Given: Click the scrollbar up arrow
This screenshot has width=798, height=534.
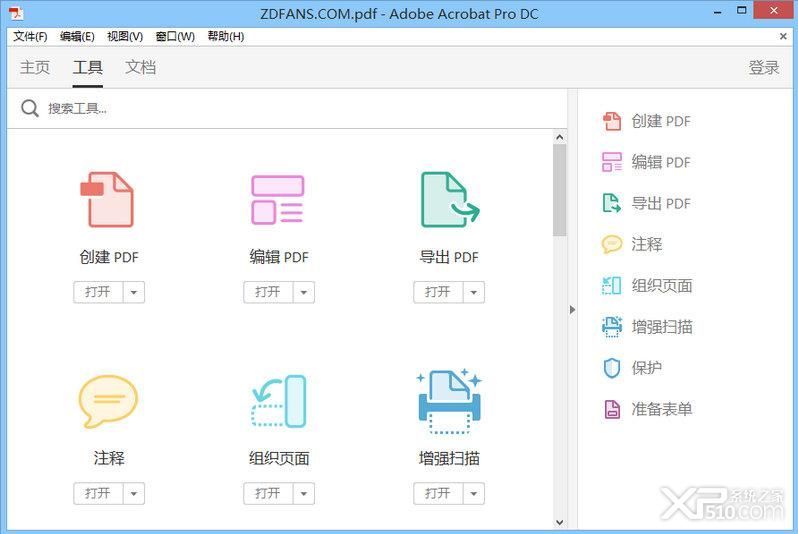Looking at the screenshot, I should 559,137.
